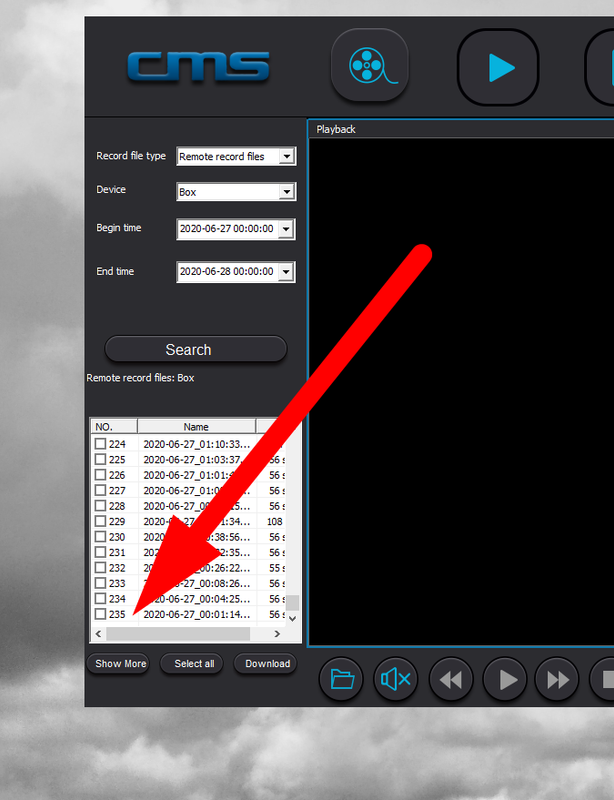Check the box for record 227
This screenshot has width=614, height=800.
[101, 490]
